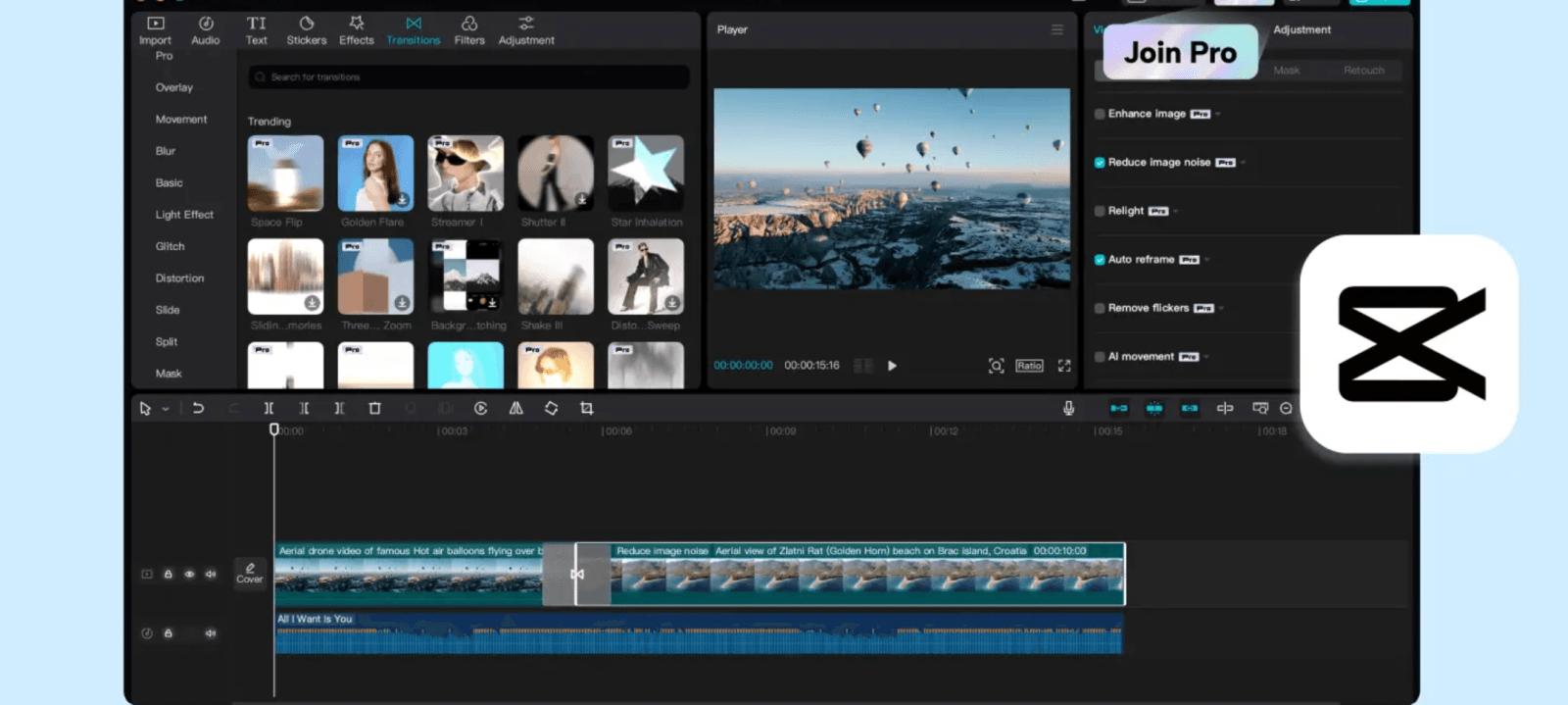Rotate the selected clip
Screen dimensions: 1568x705
(x=552, y=408)
